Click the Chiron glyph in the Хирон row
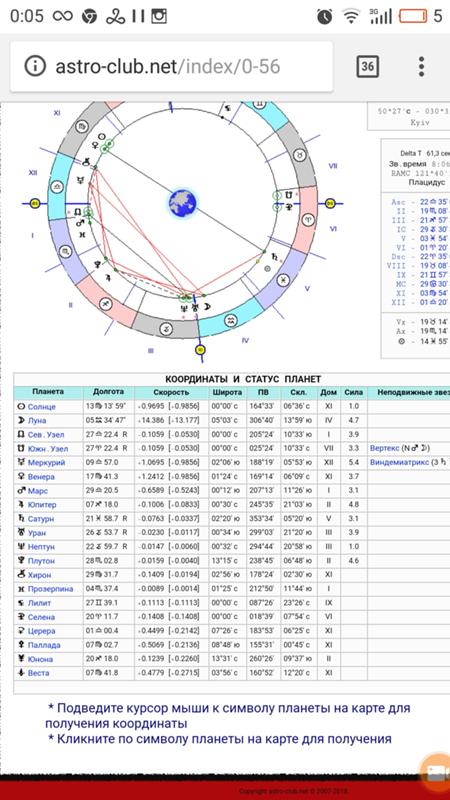Screen dimensions: 450x800 click(x=21, y=575)
